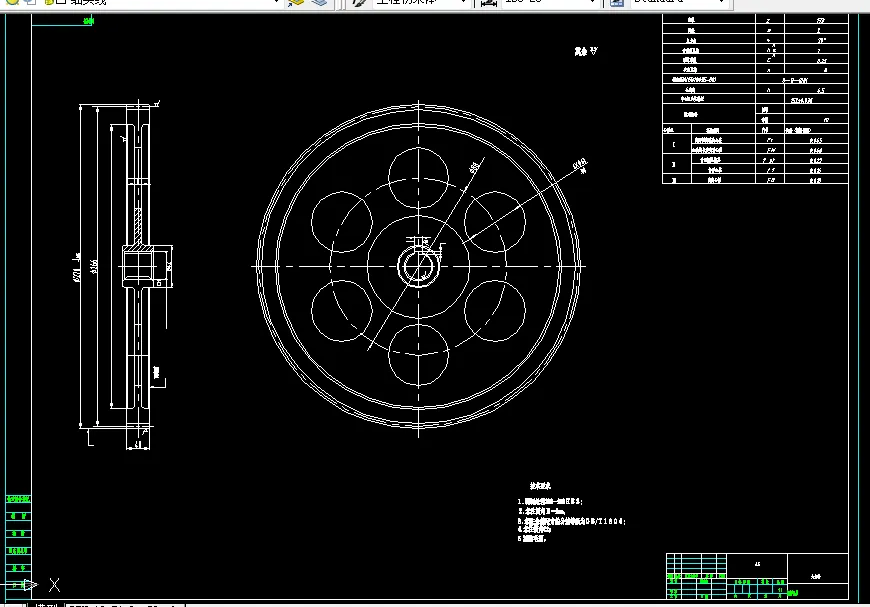Click the dimension style icon
This screenshot has height=607, width=870.
pyautogui.click(x=488, y=3)
